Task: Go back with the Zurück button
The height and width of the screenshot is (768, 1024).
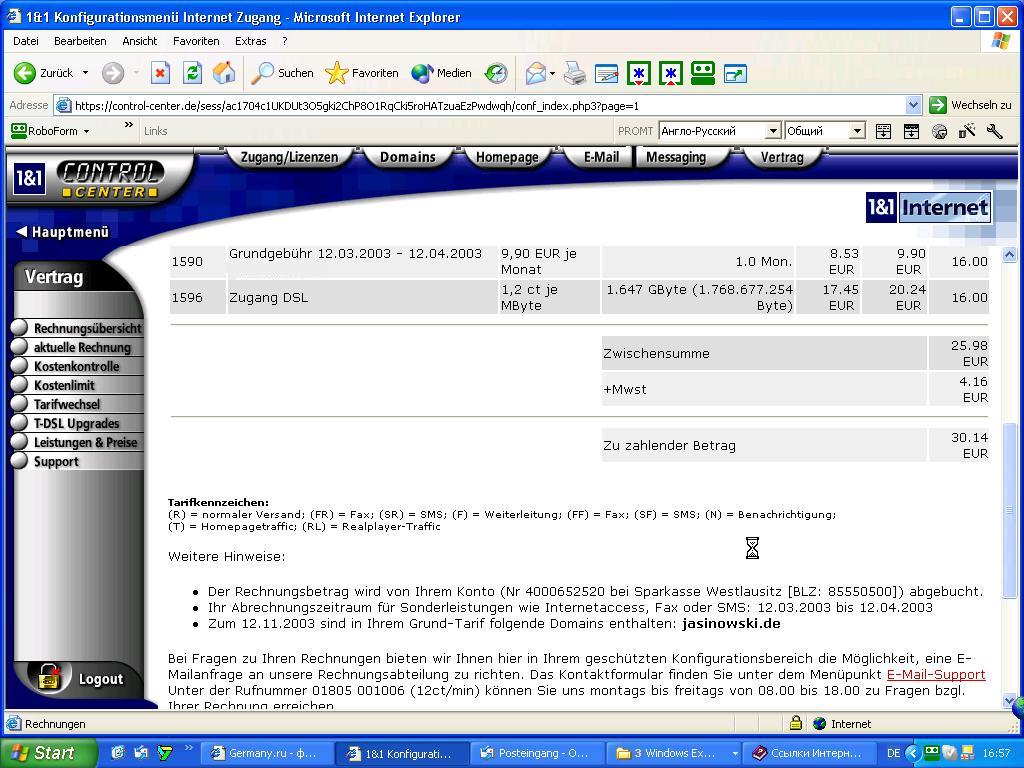Action: pyautogui.click(x=43, y=73)
